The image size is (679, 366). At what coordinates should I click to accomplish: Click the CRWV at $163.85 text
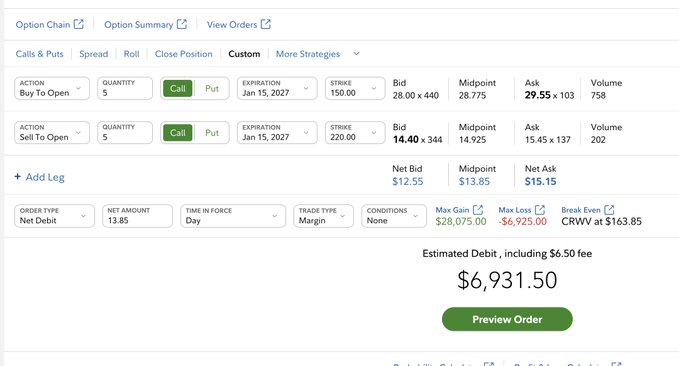point(601,221)
